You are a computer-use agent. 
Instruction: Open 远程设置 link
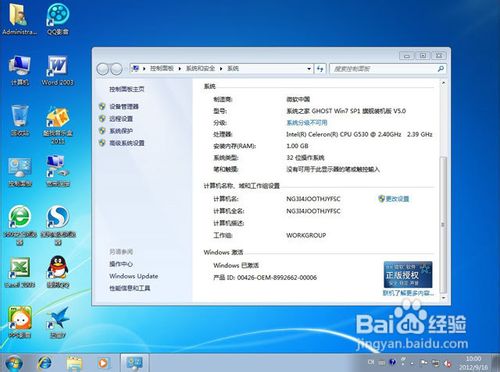point(121,118)
